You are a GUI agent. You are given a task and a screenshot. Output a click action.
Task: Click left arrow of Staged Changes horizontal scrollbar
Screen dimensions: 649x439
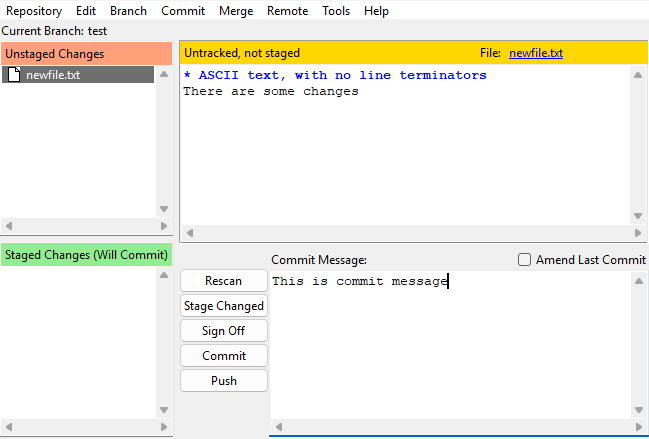tap(9, 427)
